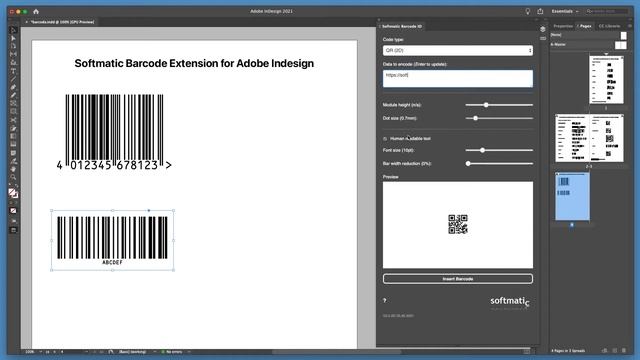Open the Code type dropdown showing QR (2D)
This screenshot has width=640, height=360.
[x=458, y=50]
